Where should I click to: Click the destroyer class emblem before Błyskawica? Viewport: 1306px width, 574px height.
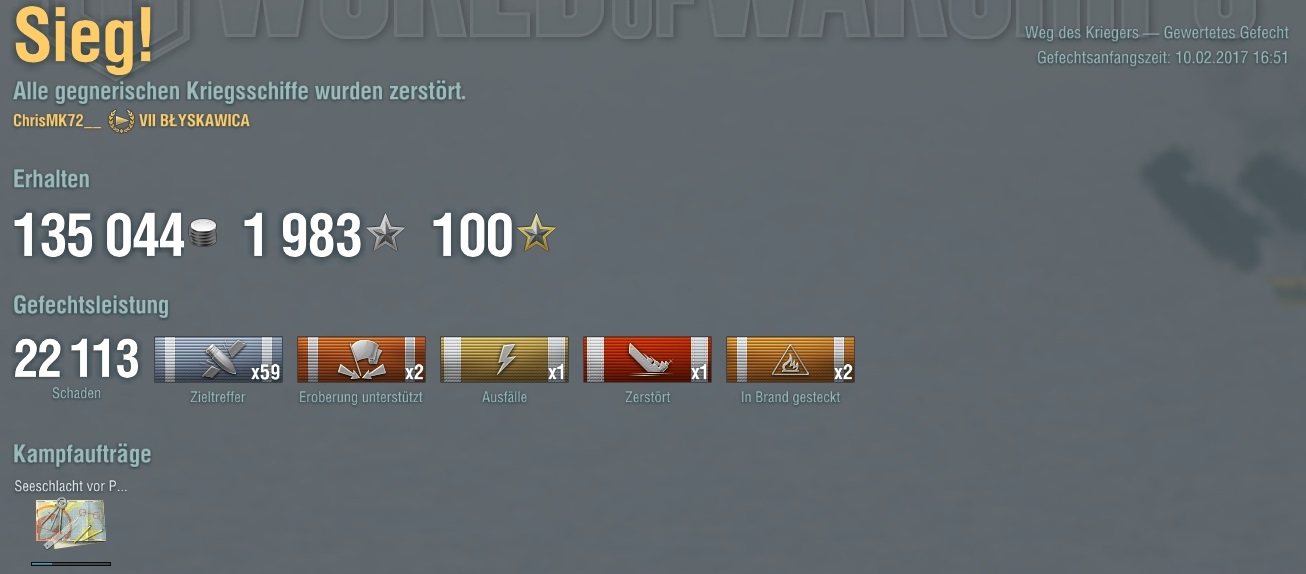tap(121, 121)
